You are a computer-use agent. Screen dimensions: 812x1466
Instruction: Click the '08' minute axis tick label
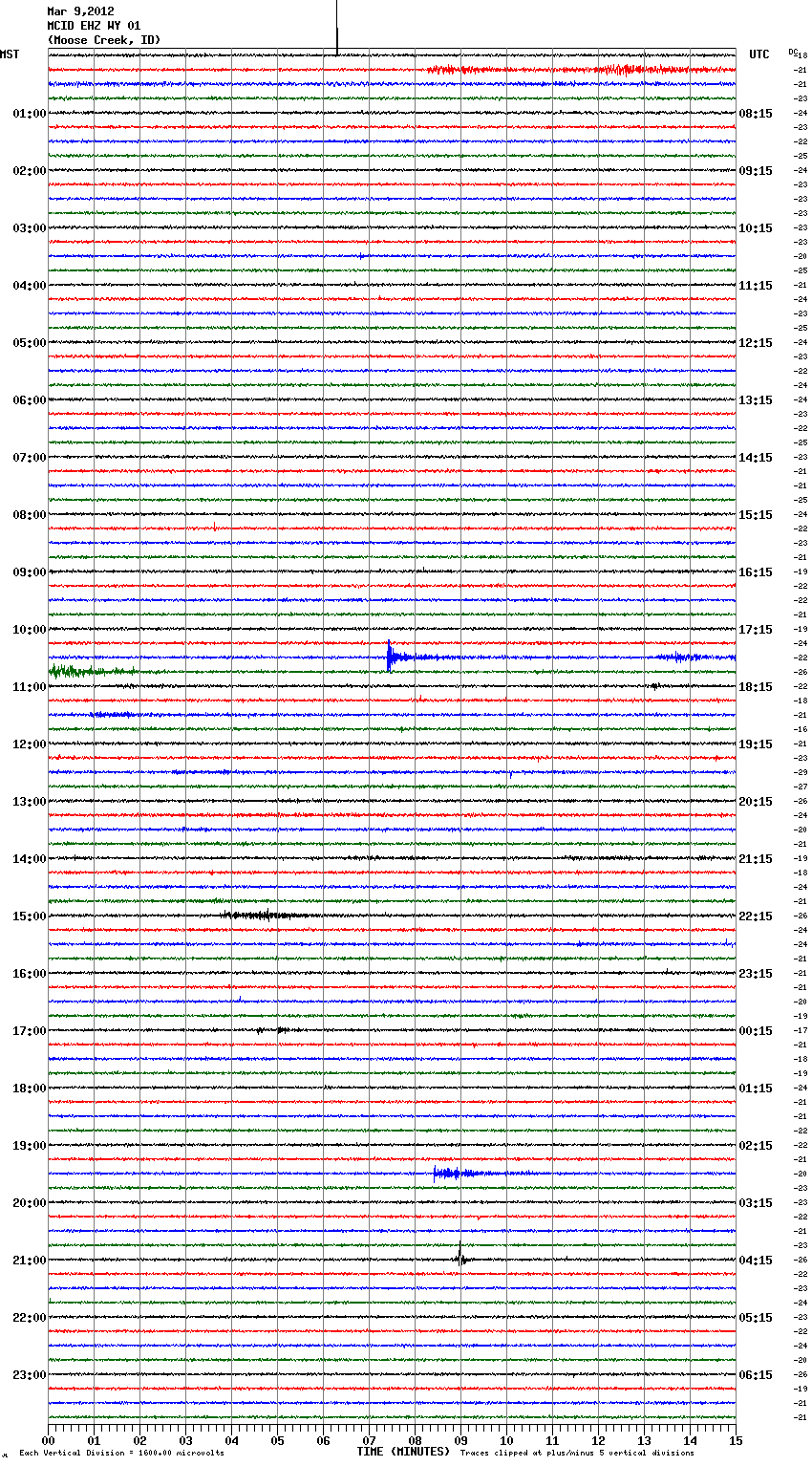coord(416,1440)
